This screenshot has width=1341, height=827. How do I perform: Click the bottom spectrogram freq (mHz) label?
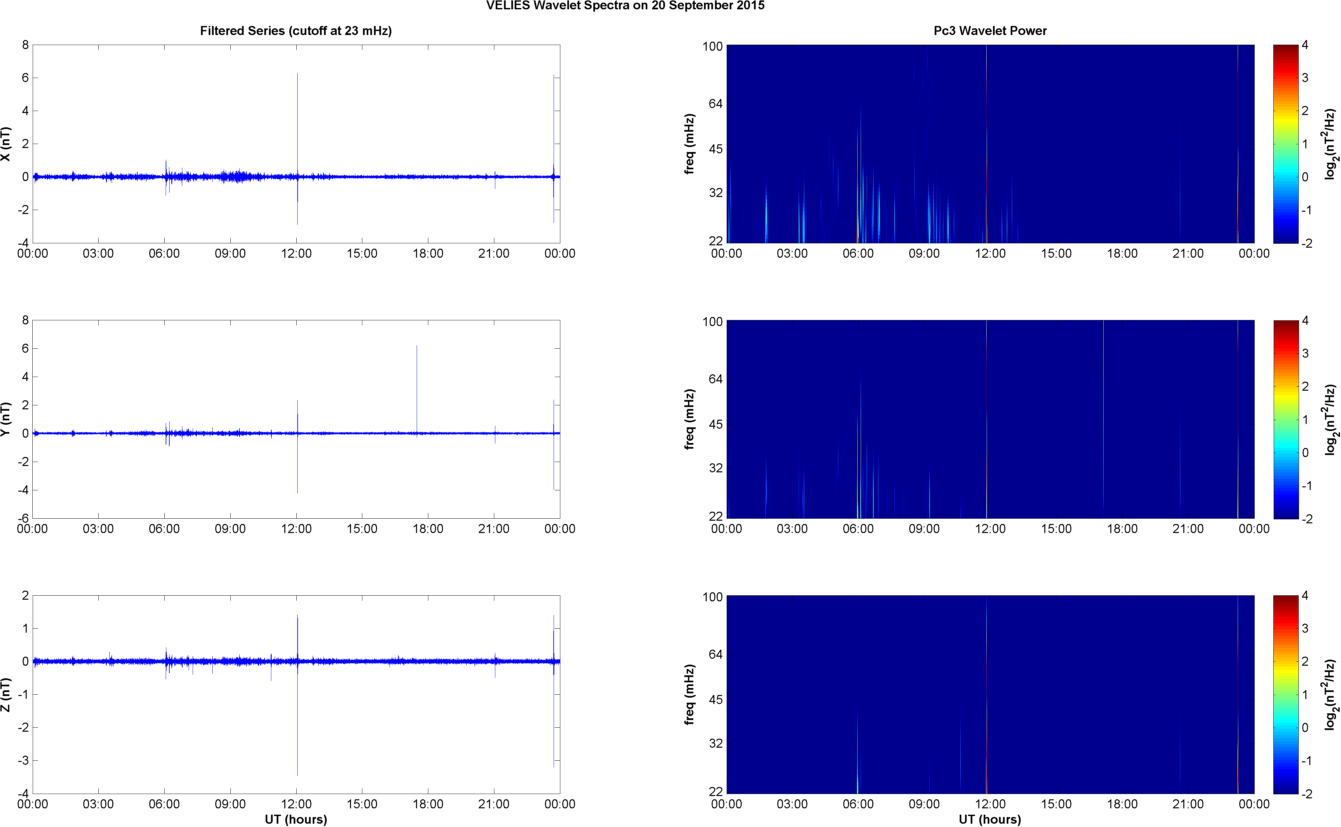coord(691,695)
